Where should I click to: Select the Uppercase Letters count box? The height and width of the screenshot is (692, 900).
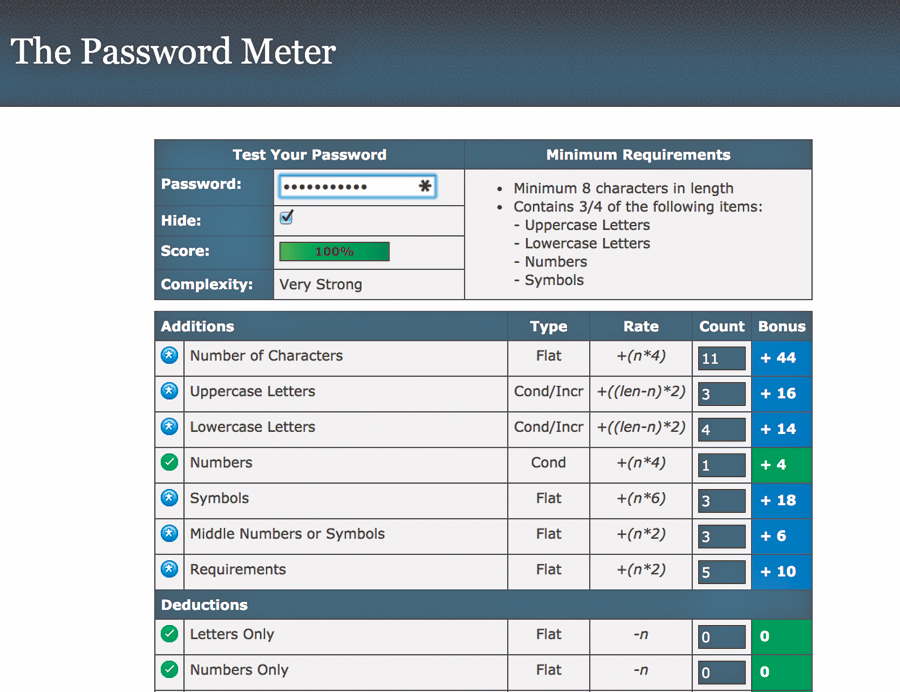pyautogui.click(x=721, y=394)
